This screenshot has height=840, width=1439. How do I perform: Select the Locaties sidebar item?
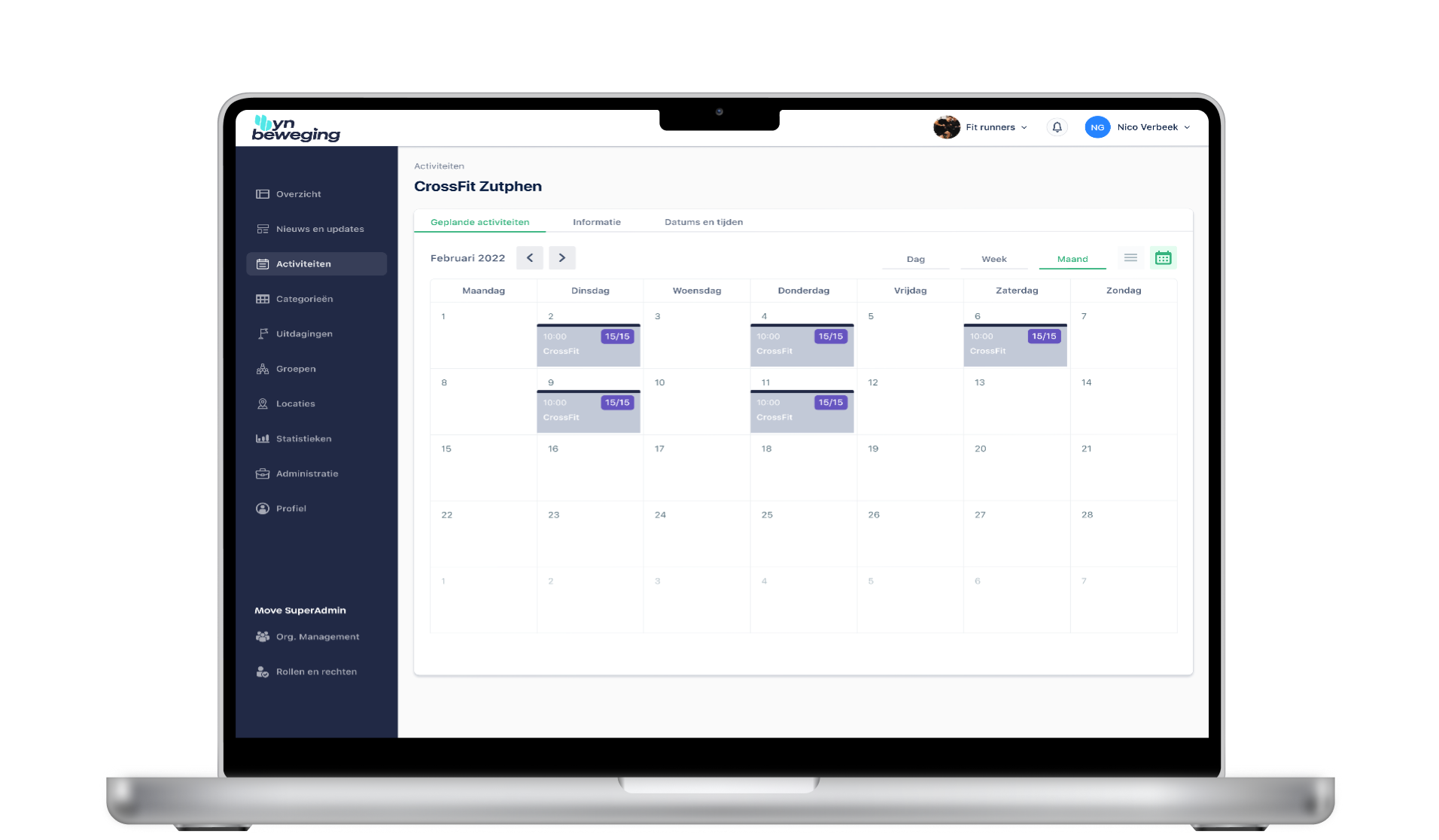click(295, 403)
